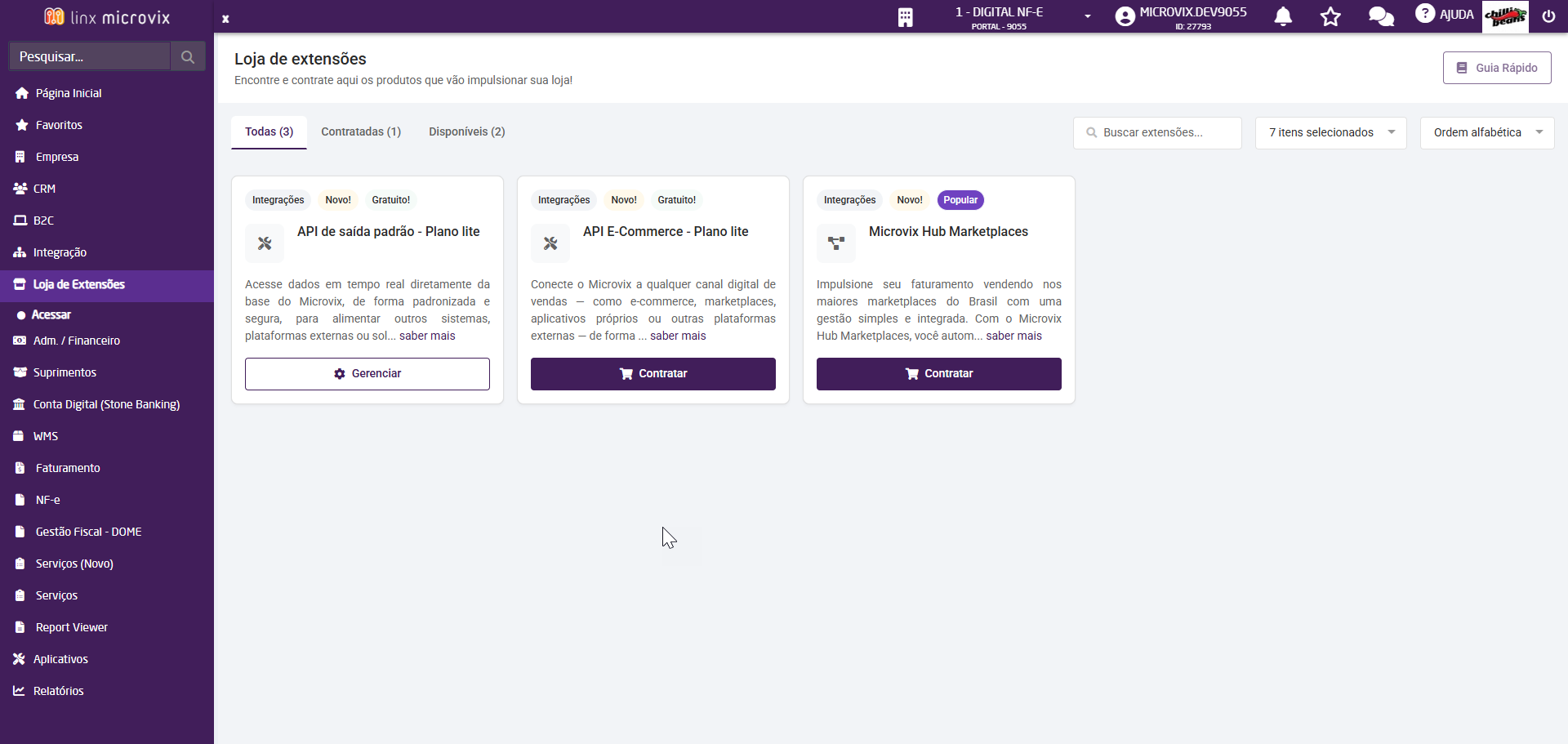Viewport: 1568px width, 744px height.
Task: Click the API de saída padrão - Plano lite title
Action: click(389, 232)
